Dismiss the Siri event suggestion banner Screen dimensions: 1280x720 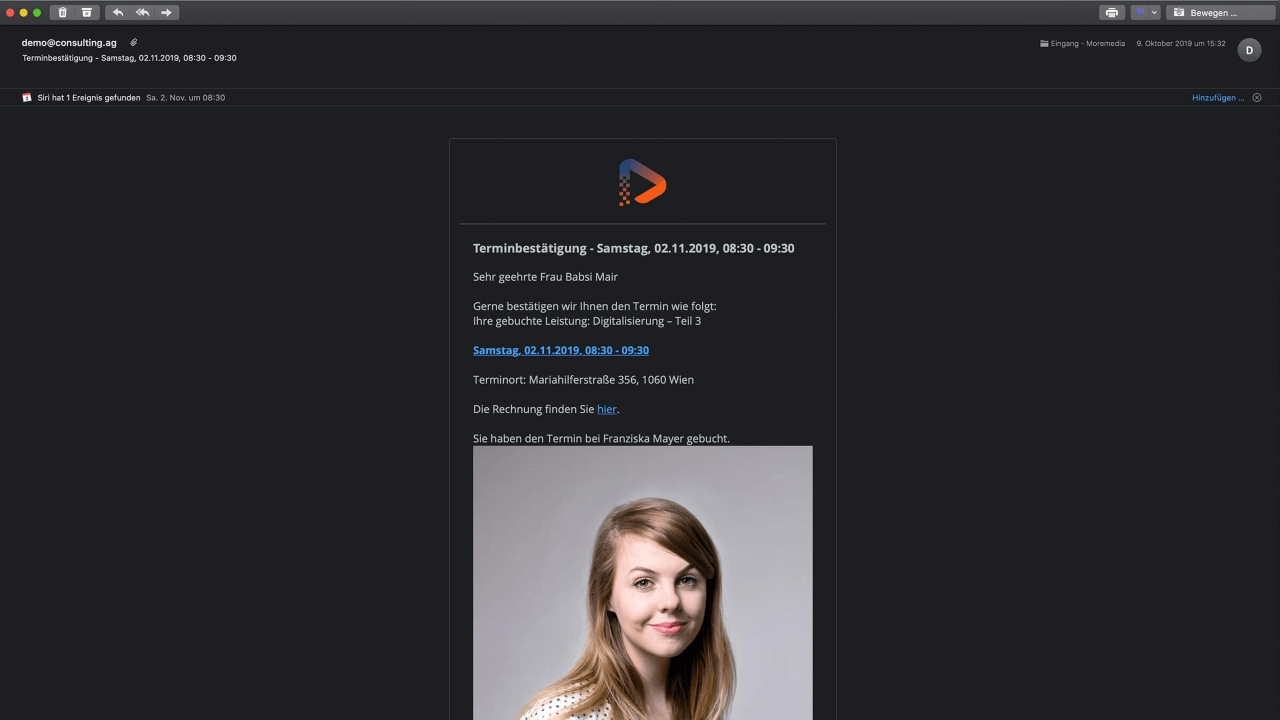point(1257,98)
